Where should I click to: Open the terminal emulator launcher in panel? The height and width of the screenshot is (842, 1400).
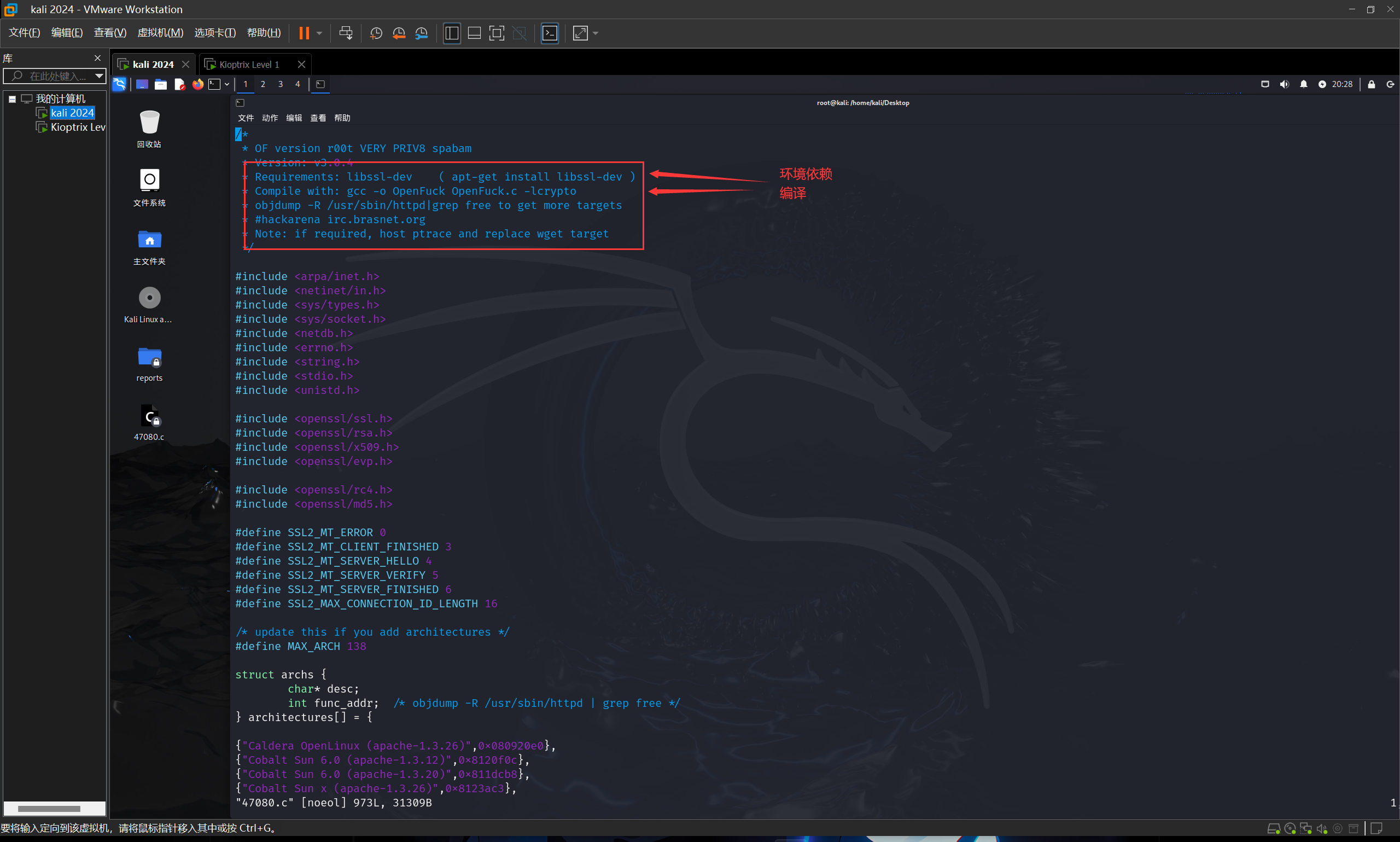[214, 84]
